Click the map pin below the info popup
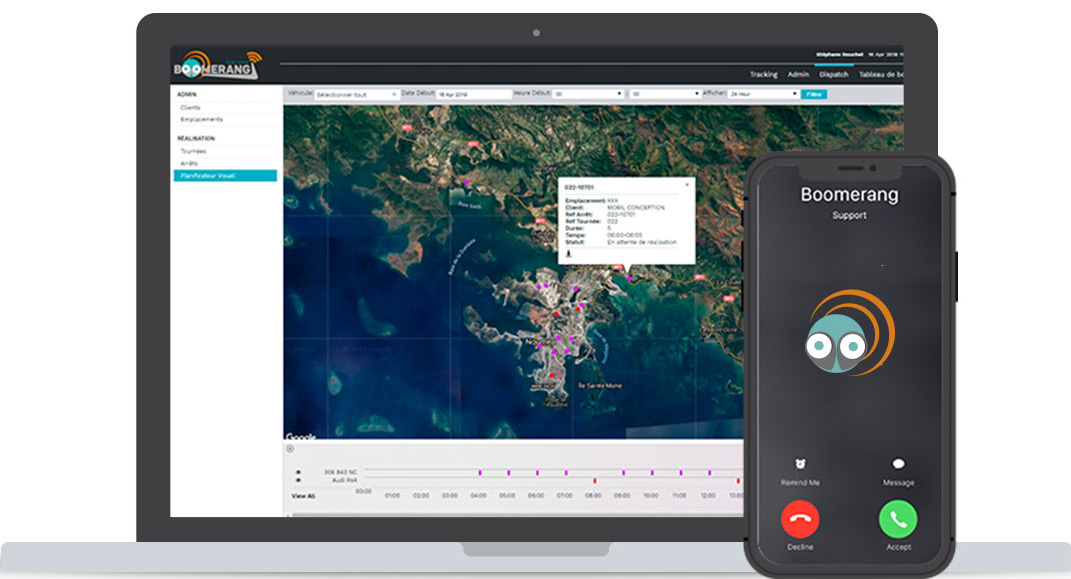Screen dimensions: 1071x579 pyautogui.click(x=629, y=278)
